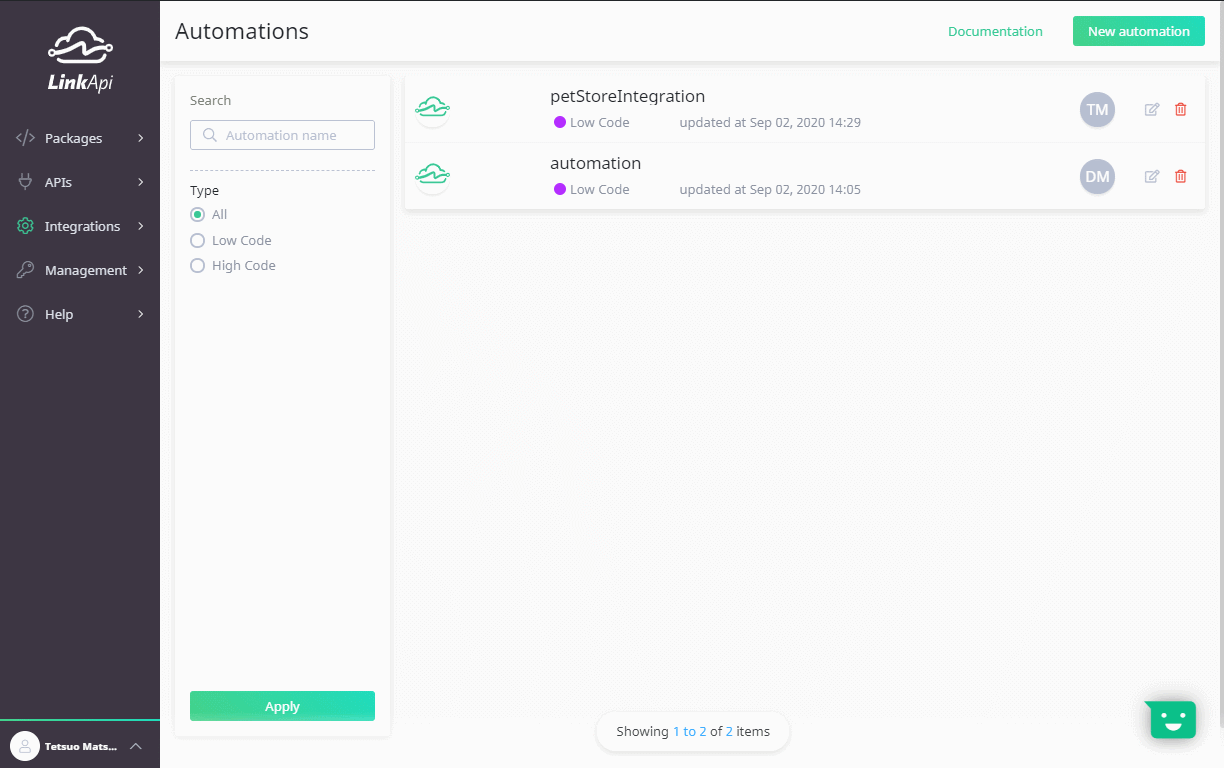The width and height of the screenshot is (1224, 768).
Task: Expand the Integrations submenu chevron
Action: pyautogui.click(x=141, y=226)
